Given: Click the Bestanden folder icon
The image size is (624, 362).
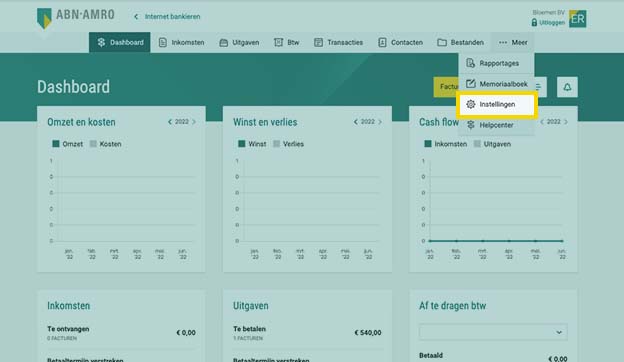Looking at the screenshot, I should [442, 42].
